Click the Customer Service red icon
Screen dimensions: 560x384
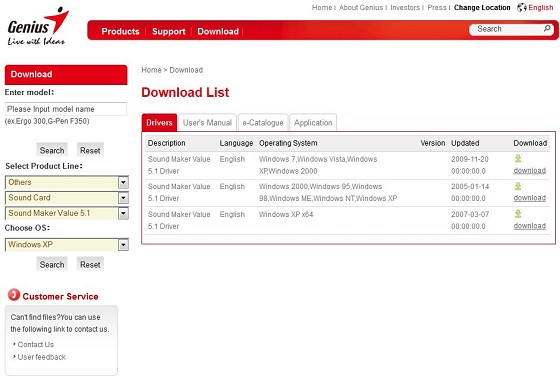(14, 295)
